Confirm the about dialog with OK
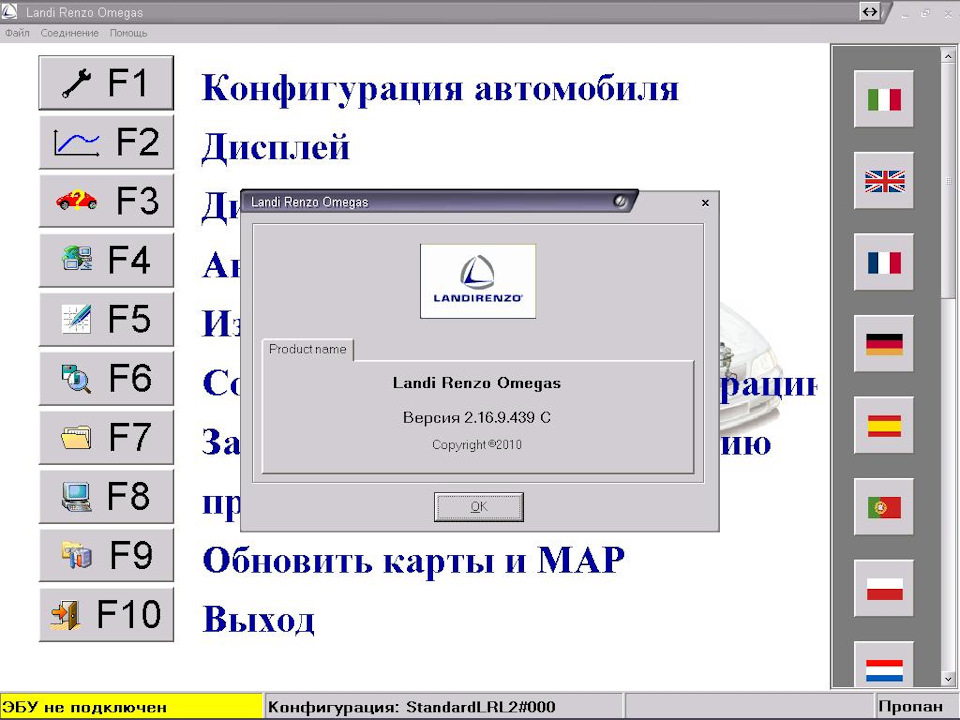 coord(479,507)
